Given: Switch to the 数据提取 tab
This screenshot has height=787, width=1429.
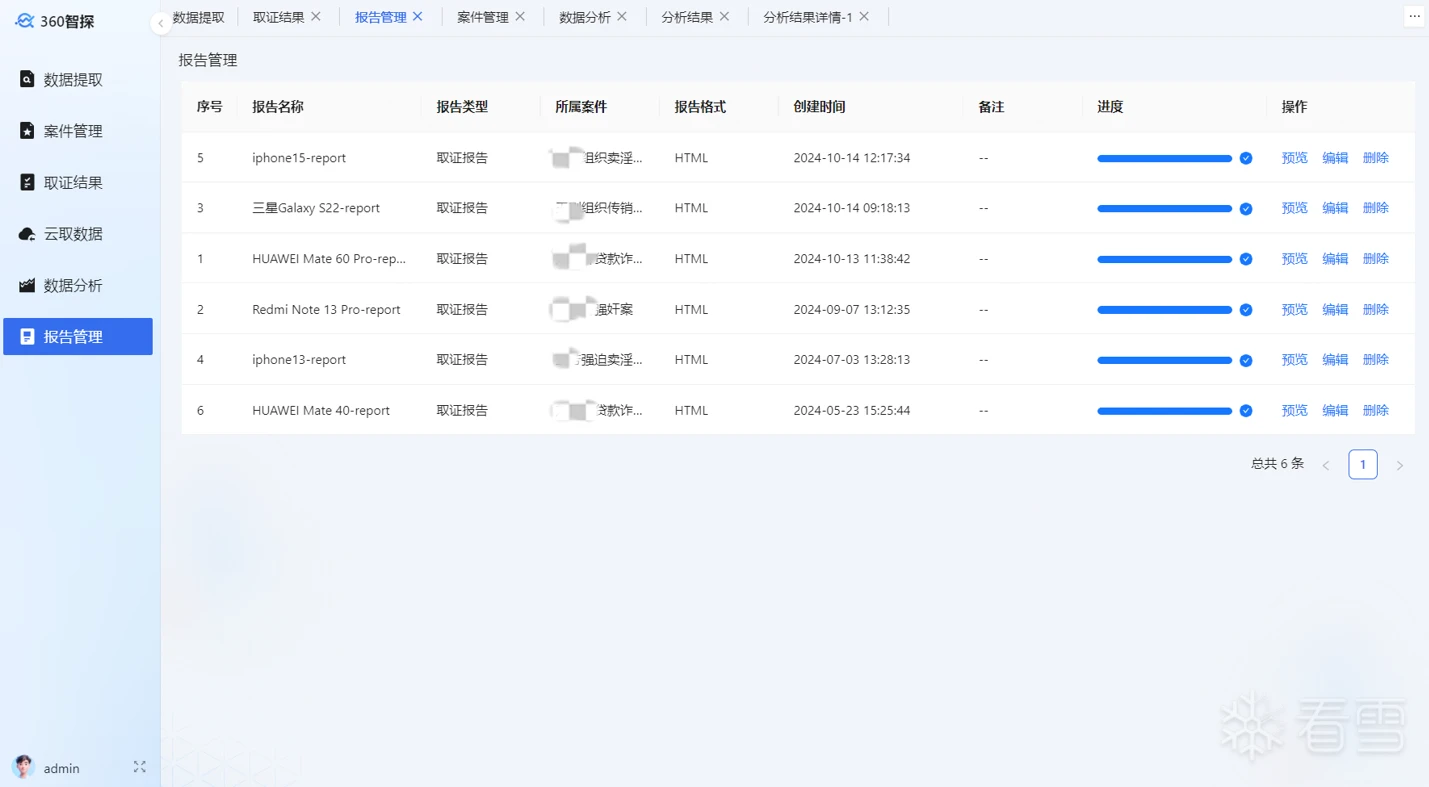Looking at the screenshot, I should click(198, 17).
